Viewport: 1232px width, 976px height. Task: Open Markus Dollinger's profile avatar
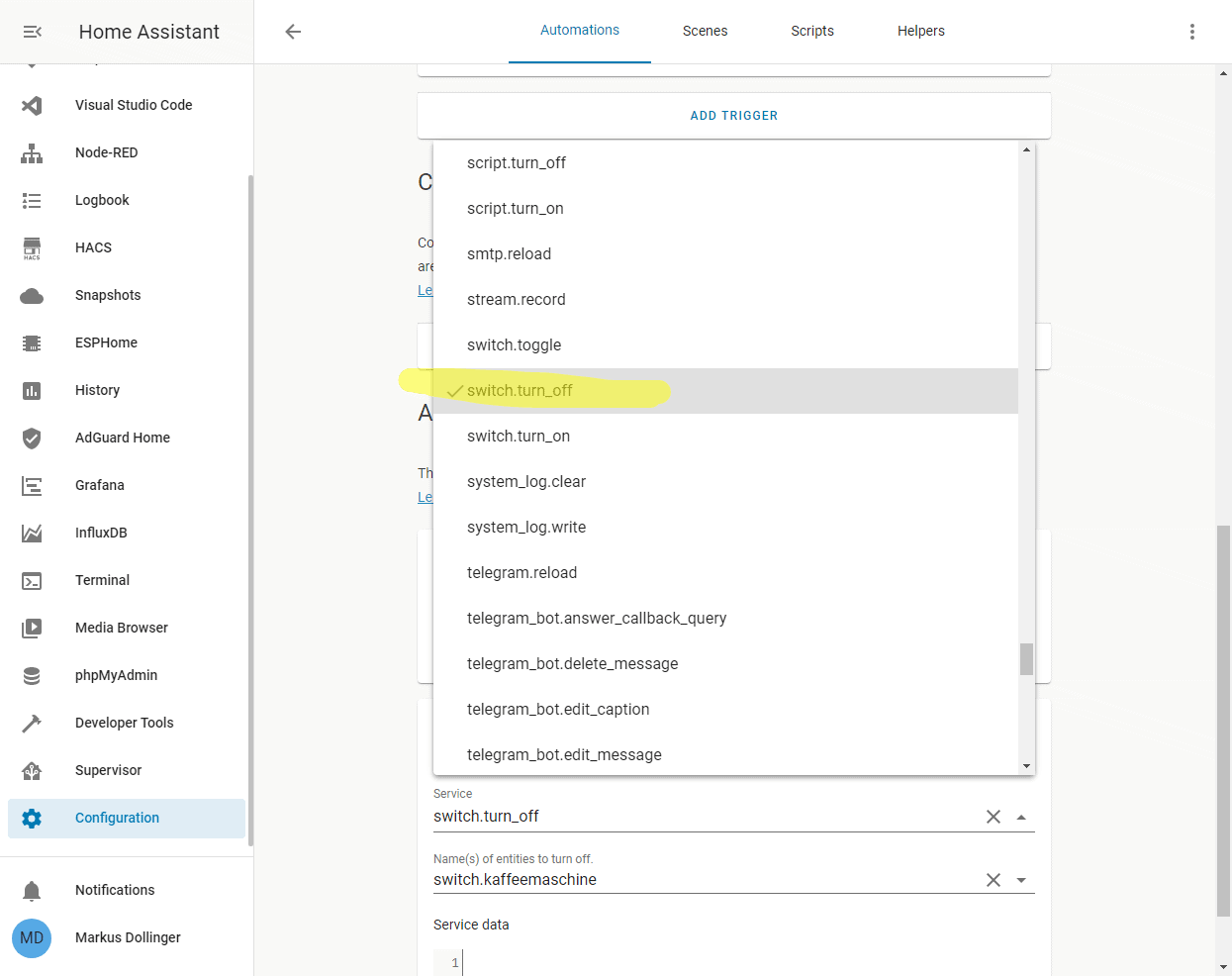[x=32, y=938]
